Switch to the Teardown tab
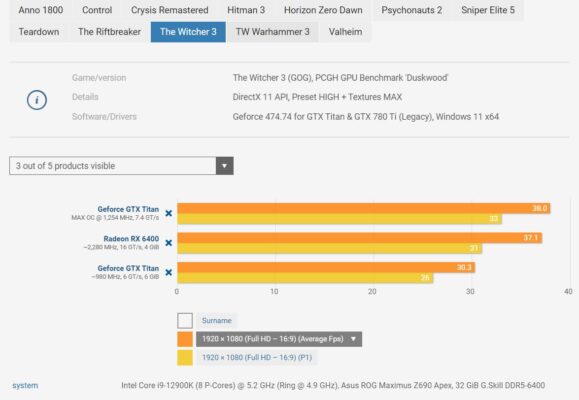Viewport: 579px width, 400px height. (x=39, y=32)
